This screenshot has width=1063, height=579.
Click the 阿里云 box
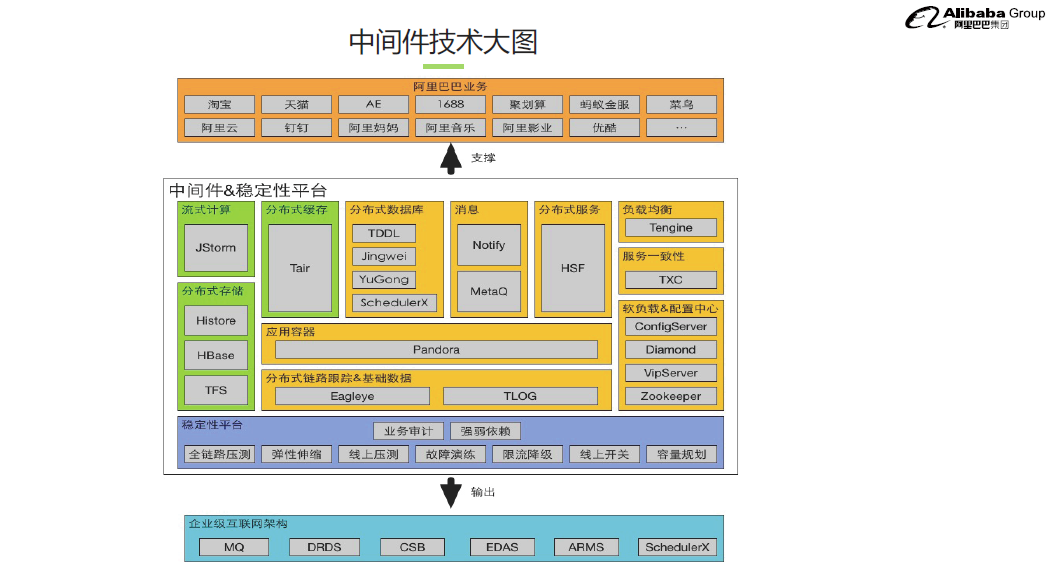tap(219, 128)
